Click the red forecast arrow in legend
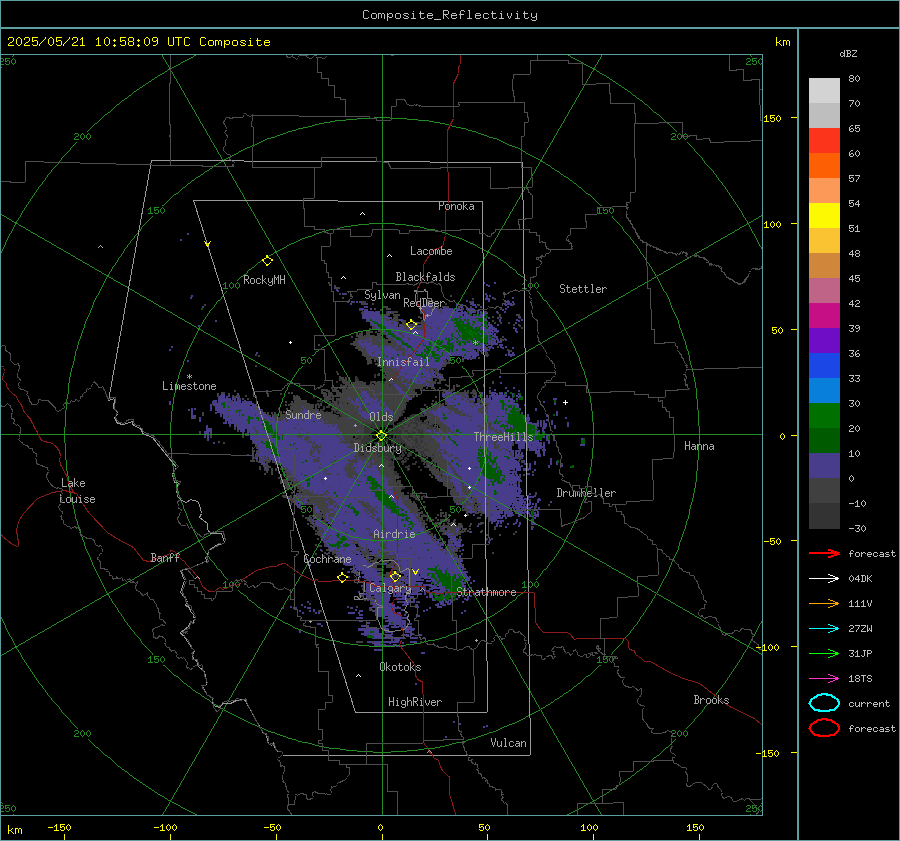The height and width of the screenshot is (841, 900). [824, 553]
